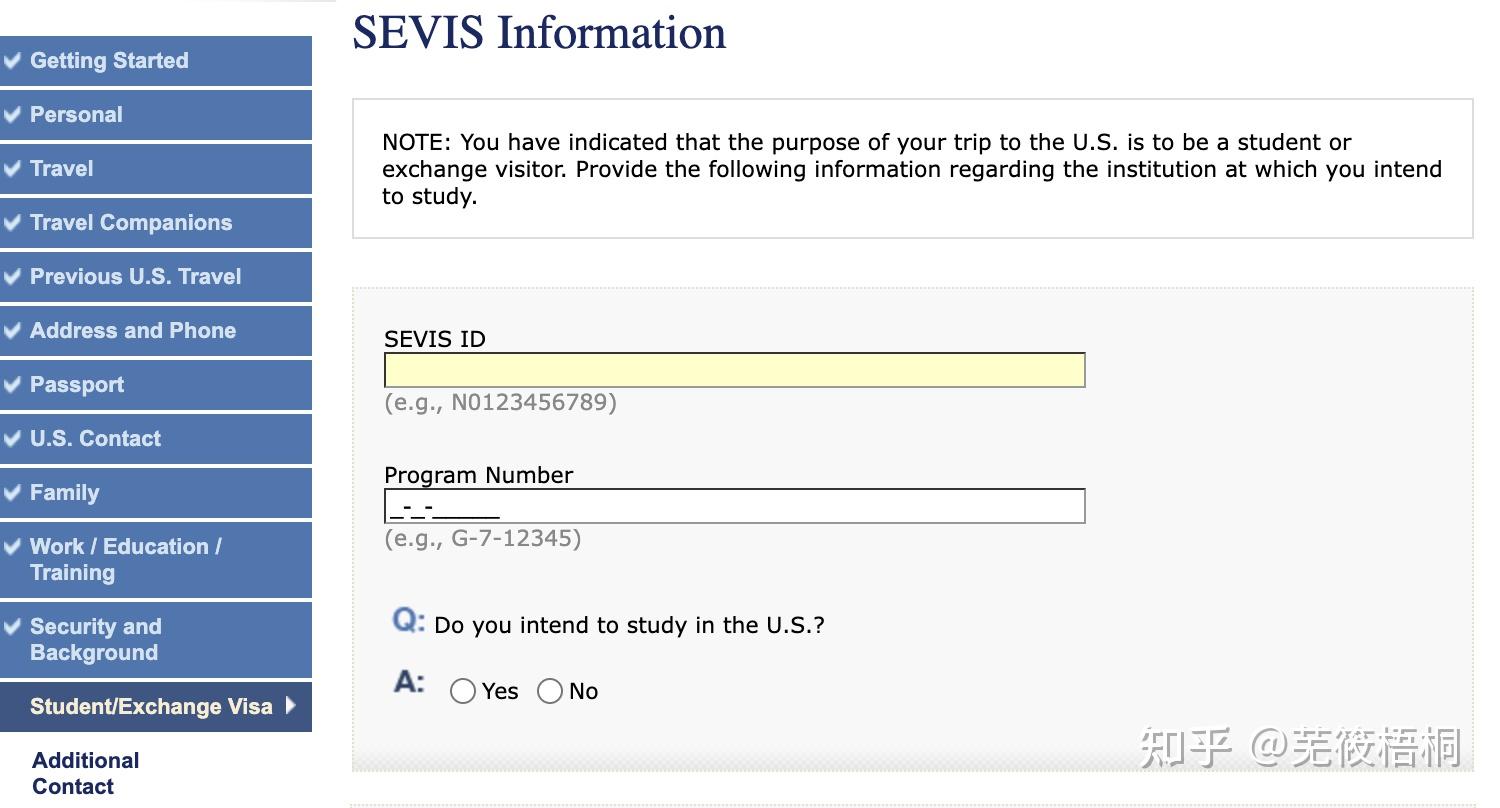Screen dimensions: 1500x808
Task: Open Work / Education / Training section
Action: coord(125,559)
